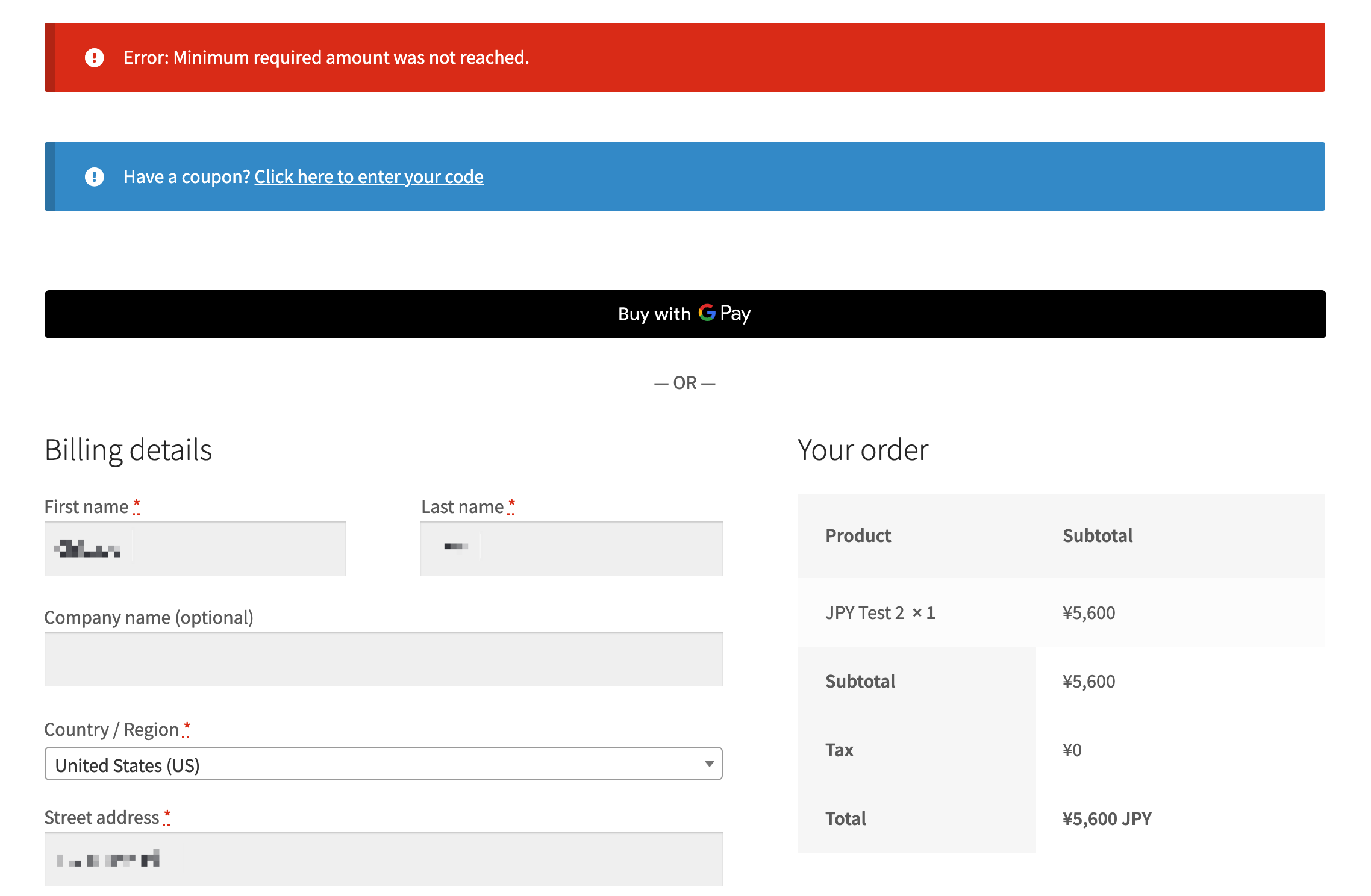Image resolution: width=1371 pixels, height=896 pixels.
Task: Click the First name required asterisk
Action: point(137,504)
